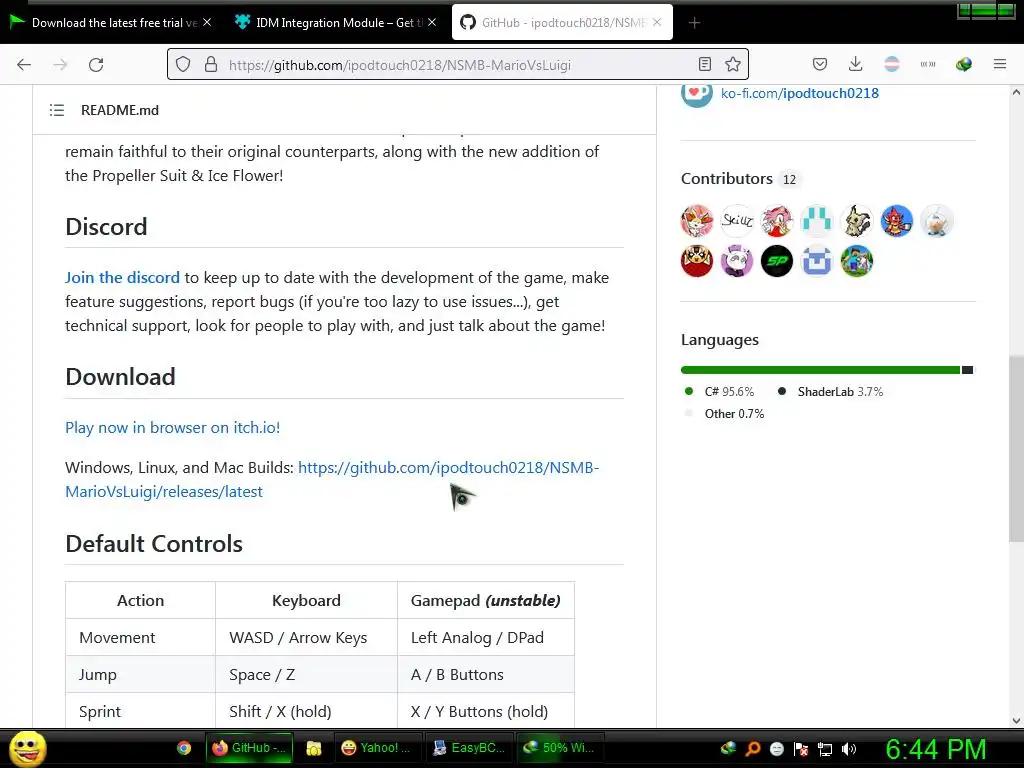Click the scrollbar up arrow
Image resolution: width=1024 pixels, height=768 pixels.
click(1016, 92)
